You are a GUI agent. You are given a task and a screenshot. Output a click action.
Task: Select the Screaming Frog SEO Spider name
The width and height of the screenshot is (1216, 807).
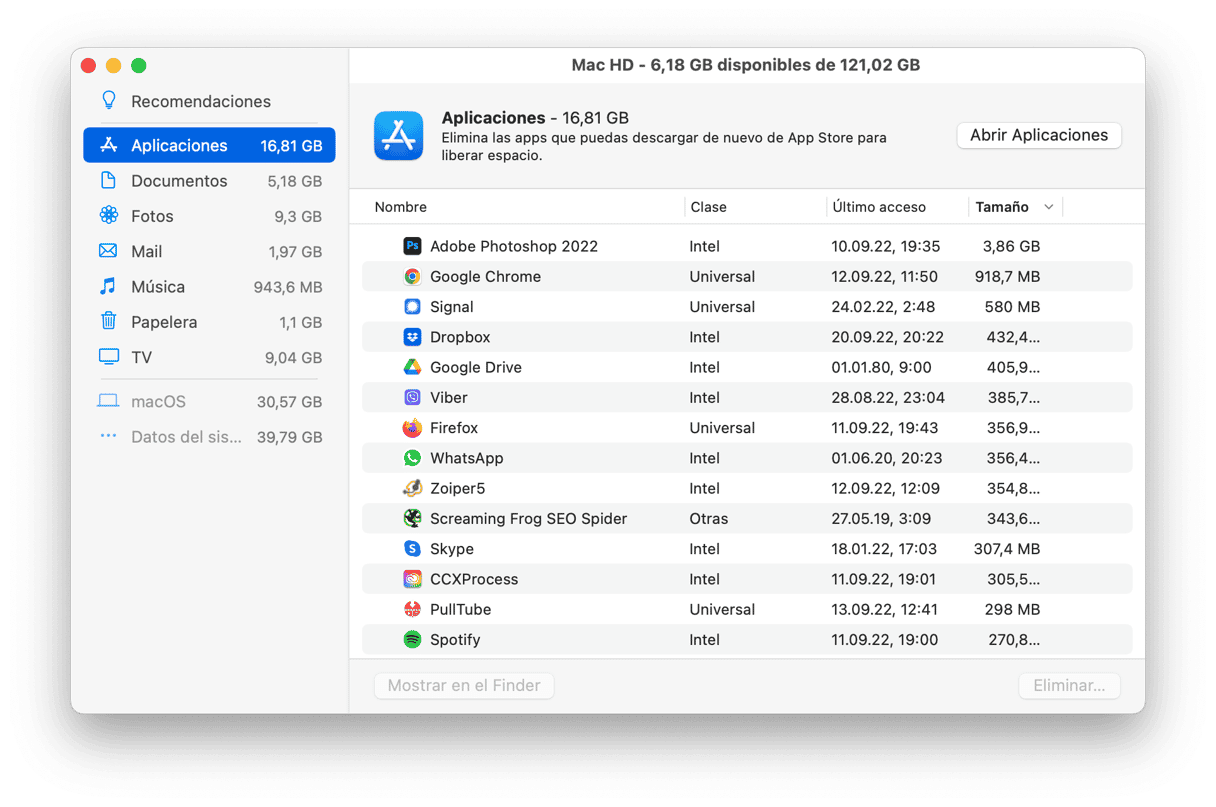click(529, 519)
